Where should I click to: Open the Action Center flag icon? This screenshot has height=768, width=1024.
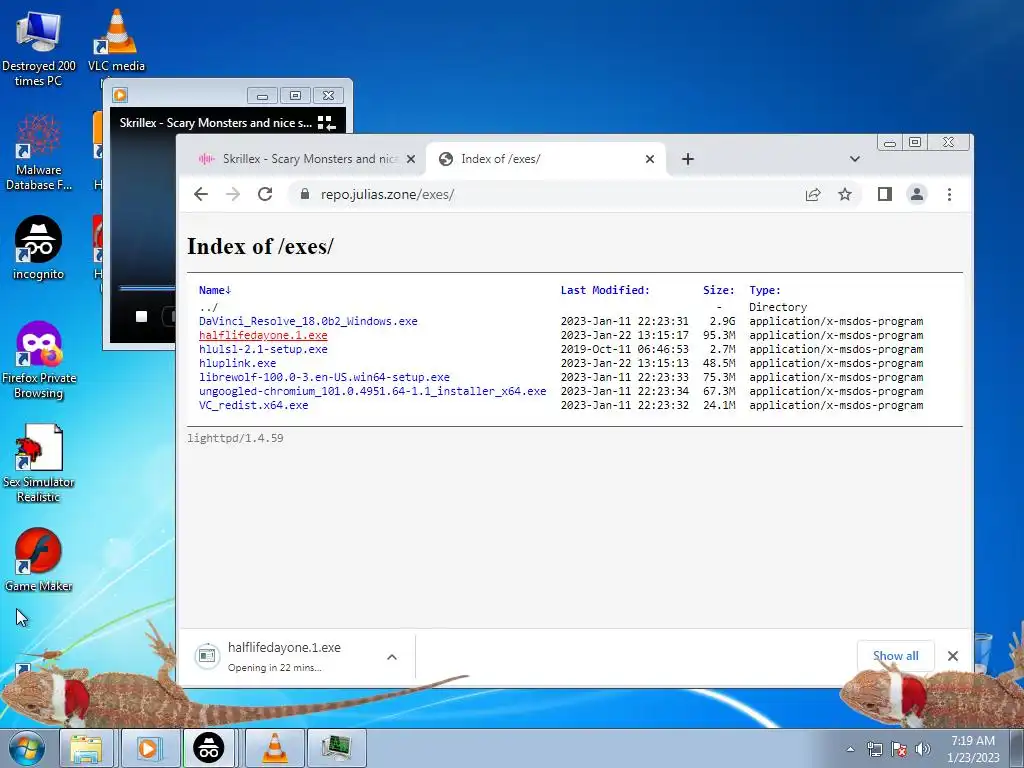click(899, 749)
